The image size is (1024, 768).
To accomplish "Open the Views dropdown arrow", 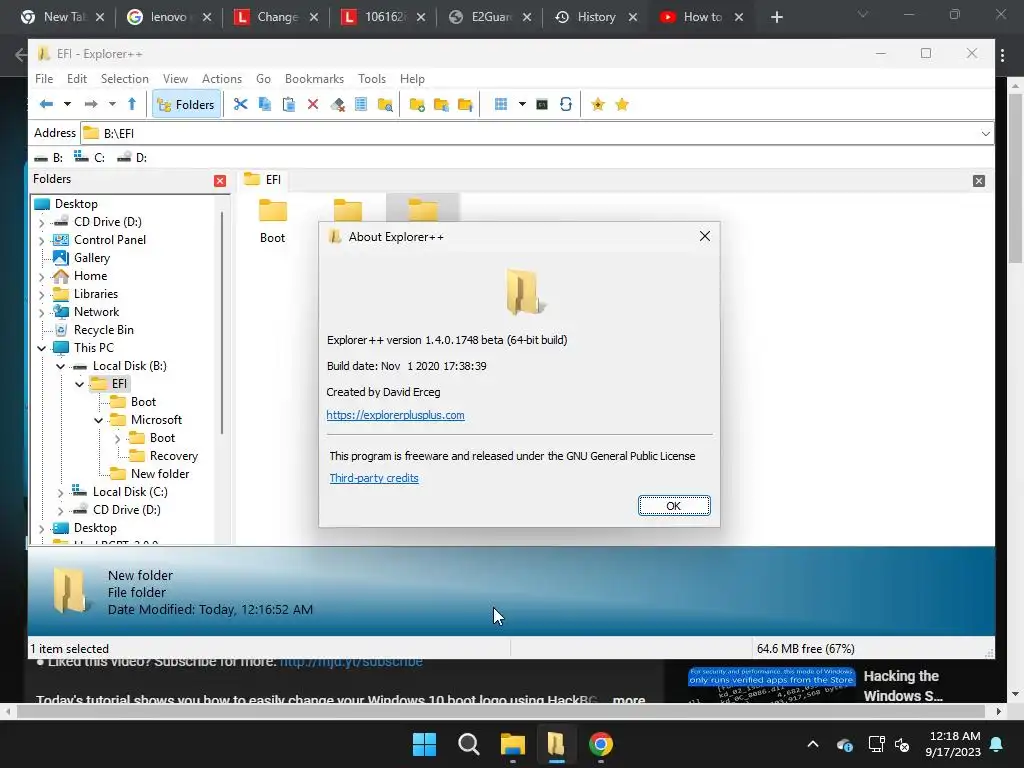I will coord(522,104).
